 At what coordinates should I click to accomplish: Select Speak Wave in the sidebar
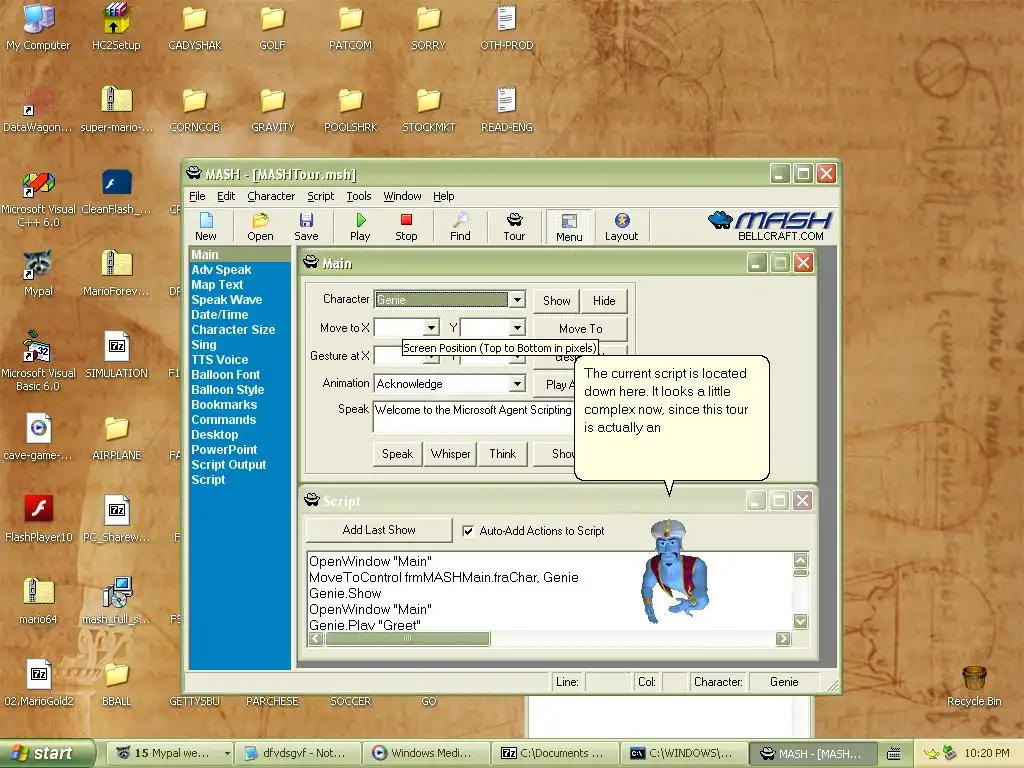[x=227, y=300]
